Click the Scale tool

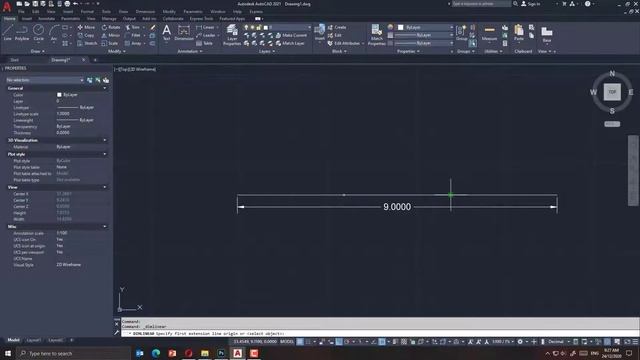pos(110,43)
